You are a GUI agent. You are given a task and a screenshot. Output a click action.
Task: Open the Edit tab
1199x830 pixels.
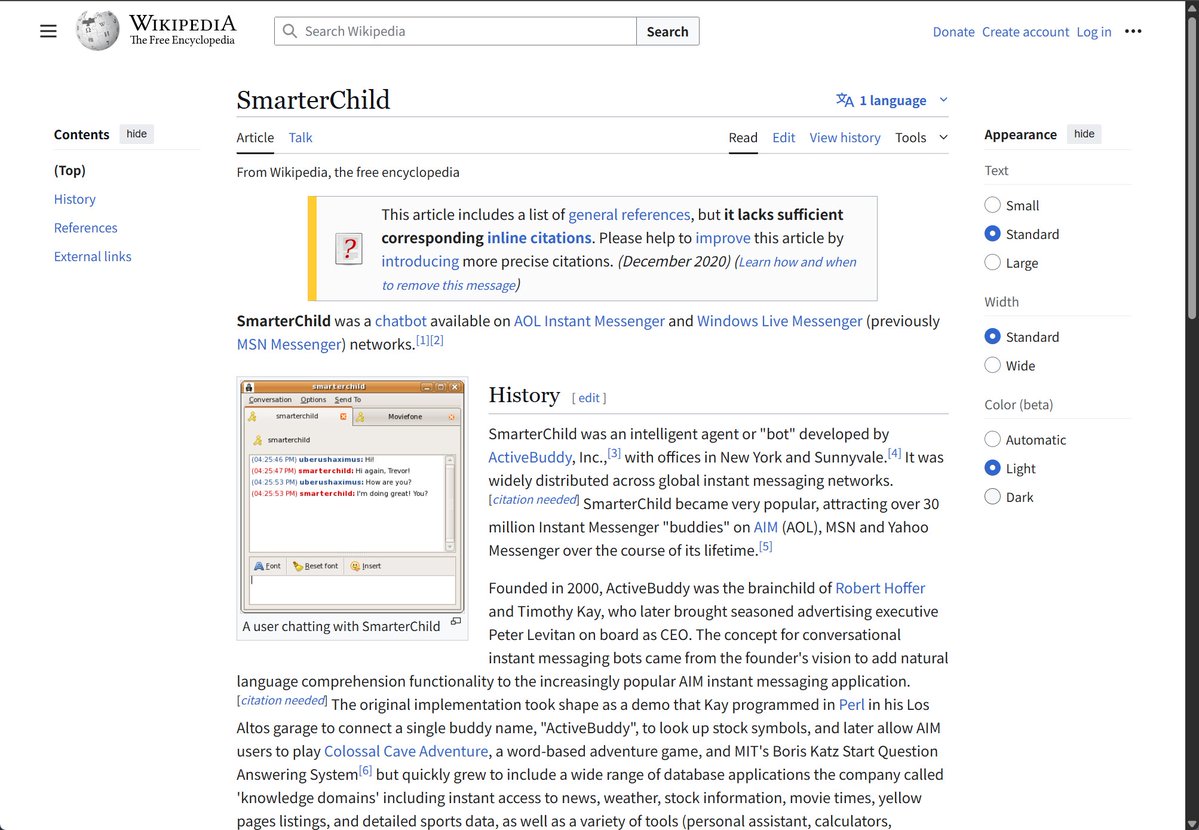pos(784,138)
